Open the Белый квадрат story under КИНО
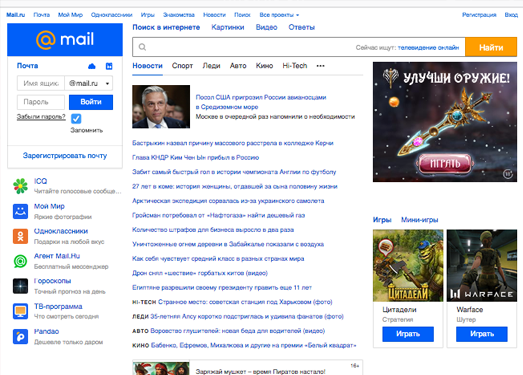The image size is (523, 375). coord(253,345)
